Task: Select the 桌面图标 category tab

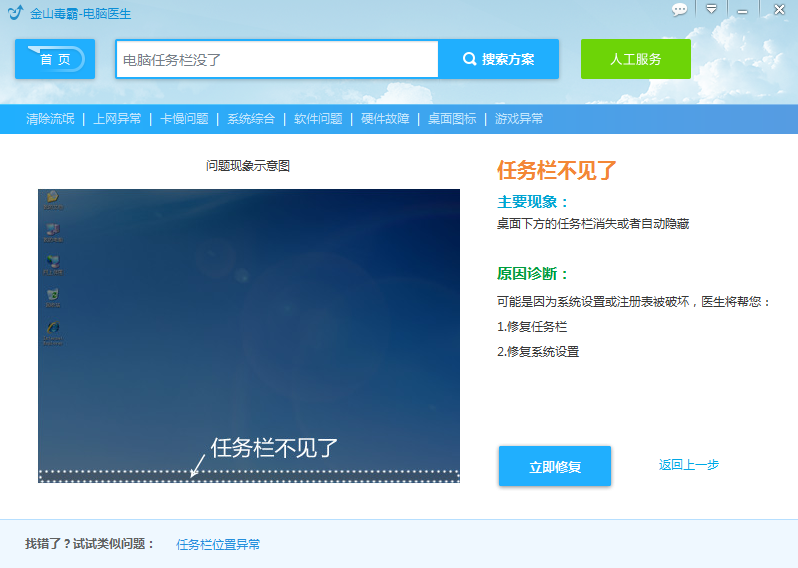Action: [x=452, y=119]
